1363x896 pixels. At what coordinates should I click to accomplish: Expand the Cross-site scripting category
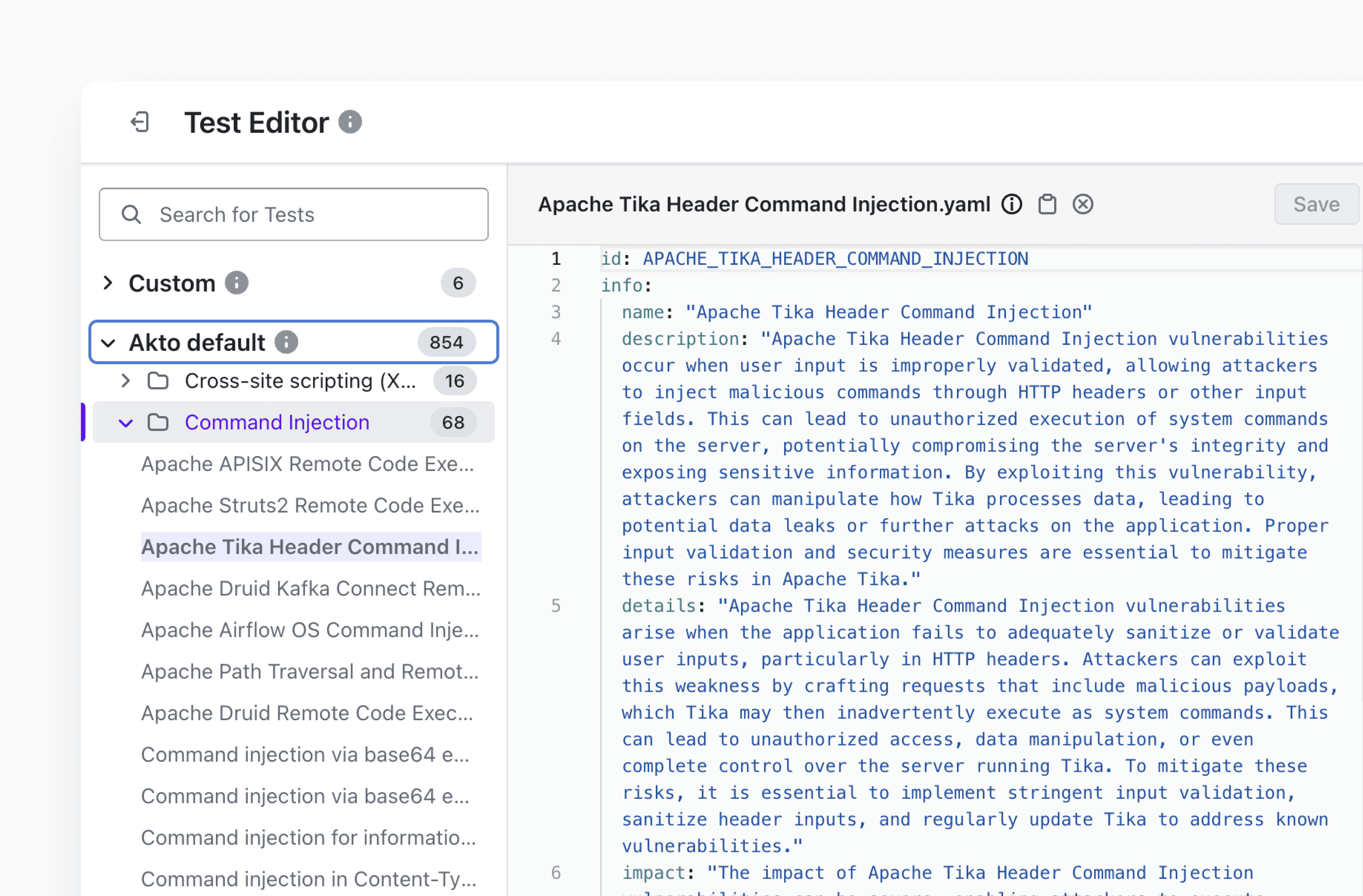click(x=126, y=381)
